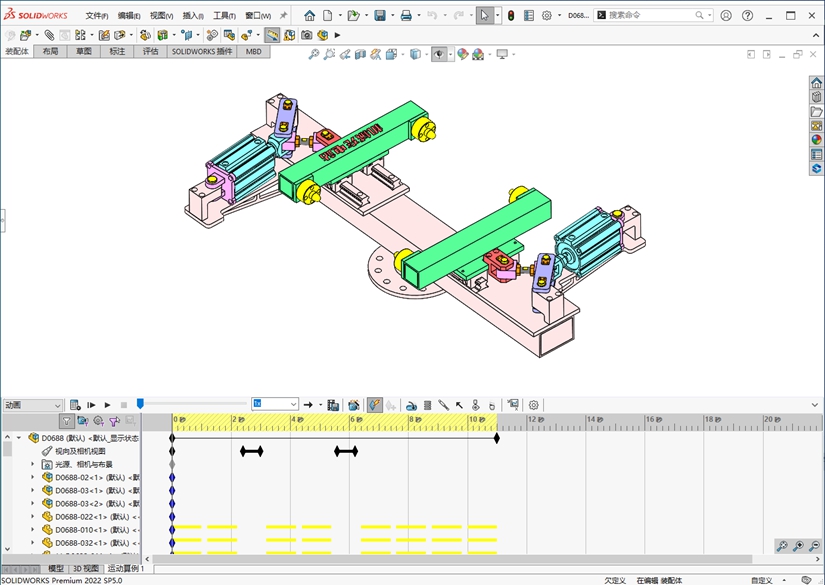Expand D0688-010<1> component in motion tree
The height and width of the screenshot is (585, 825).
(33, 530)
